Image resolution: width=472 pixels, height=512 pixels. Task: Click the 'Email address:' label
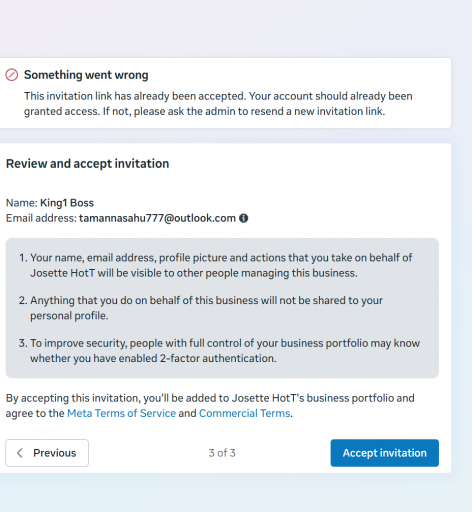click(41, 218)
